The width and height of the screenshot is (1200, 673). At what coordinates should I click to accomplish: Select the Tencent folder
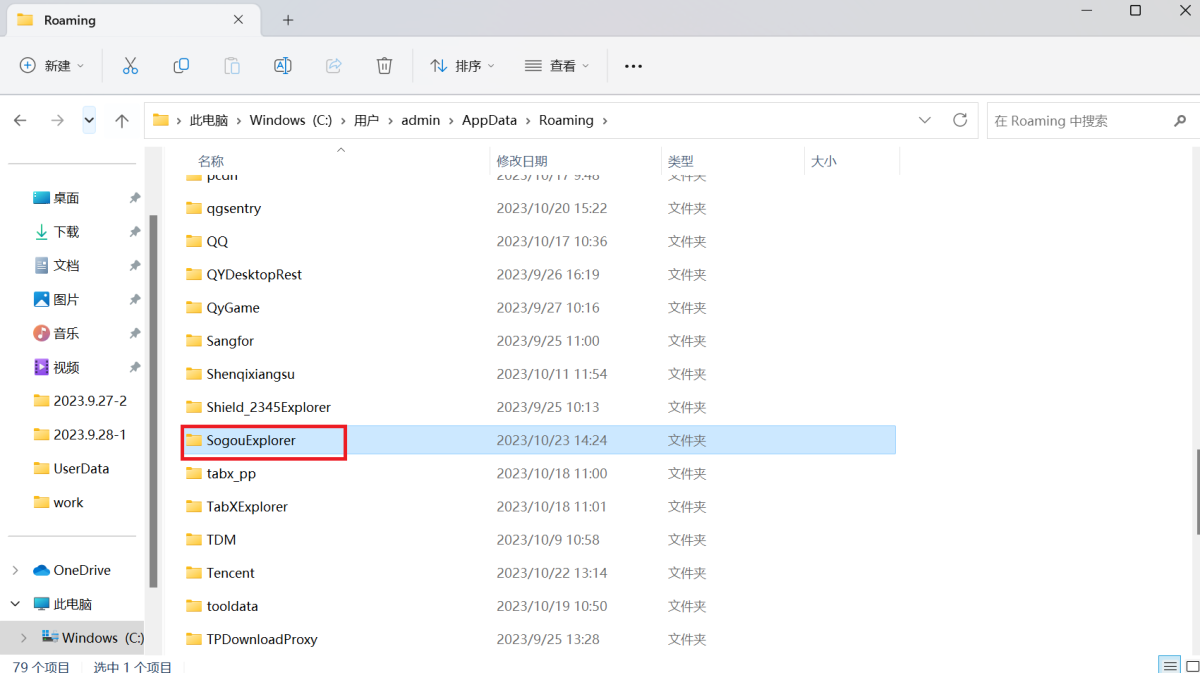click(x=230, y=573)
